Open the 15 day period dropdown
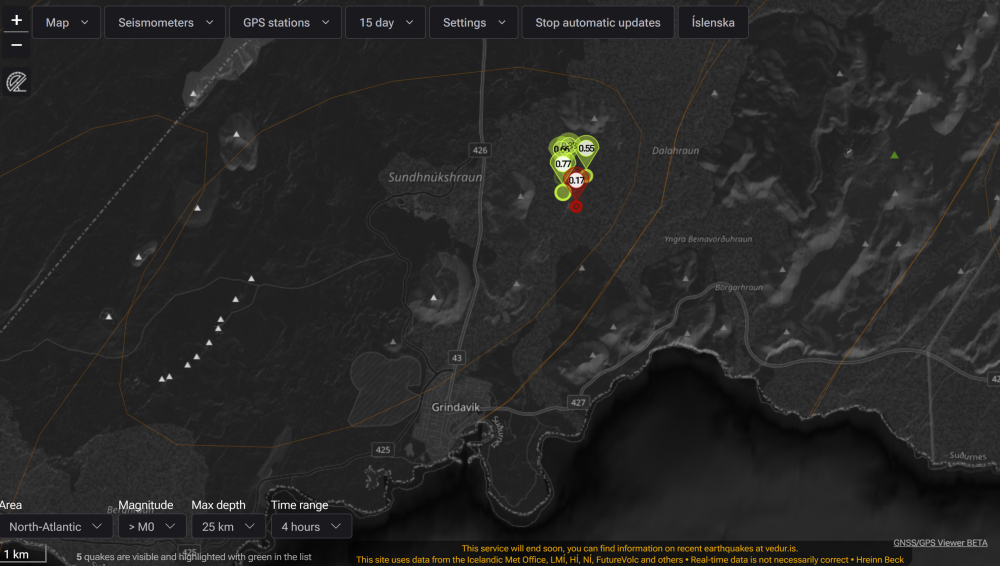1000x566 pixels. click(385, 22)
